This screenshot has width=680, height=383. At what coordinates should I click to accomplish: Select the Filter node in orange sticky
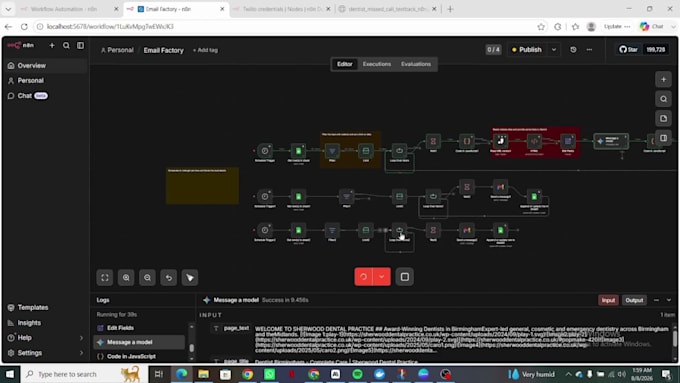pos(332,151)
